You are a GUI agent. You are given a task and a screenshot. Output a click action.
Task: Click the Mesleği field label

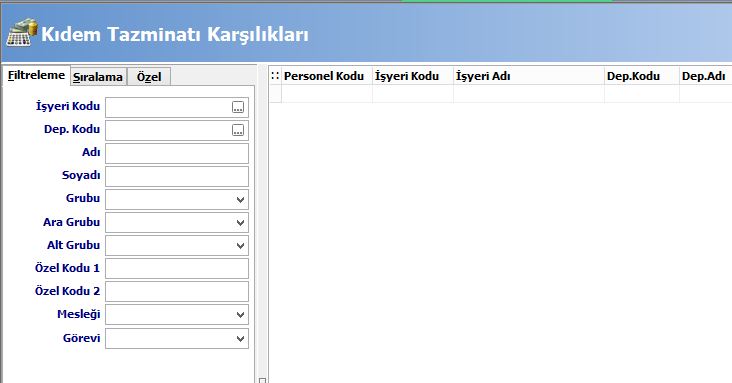click(x=78, y=314)
